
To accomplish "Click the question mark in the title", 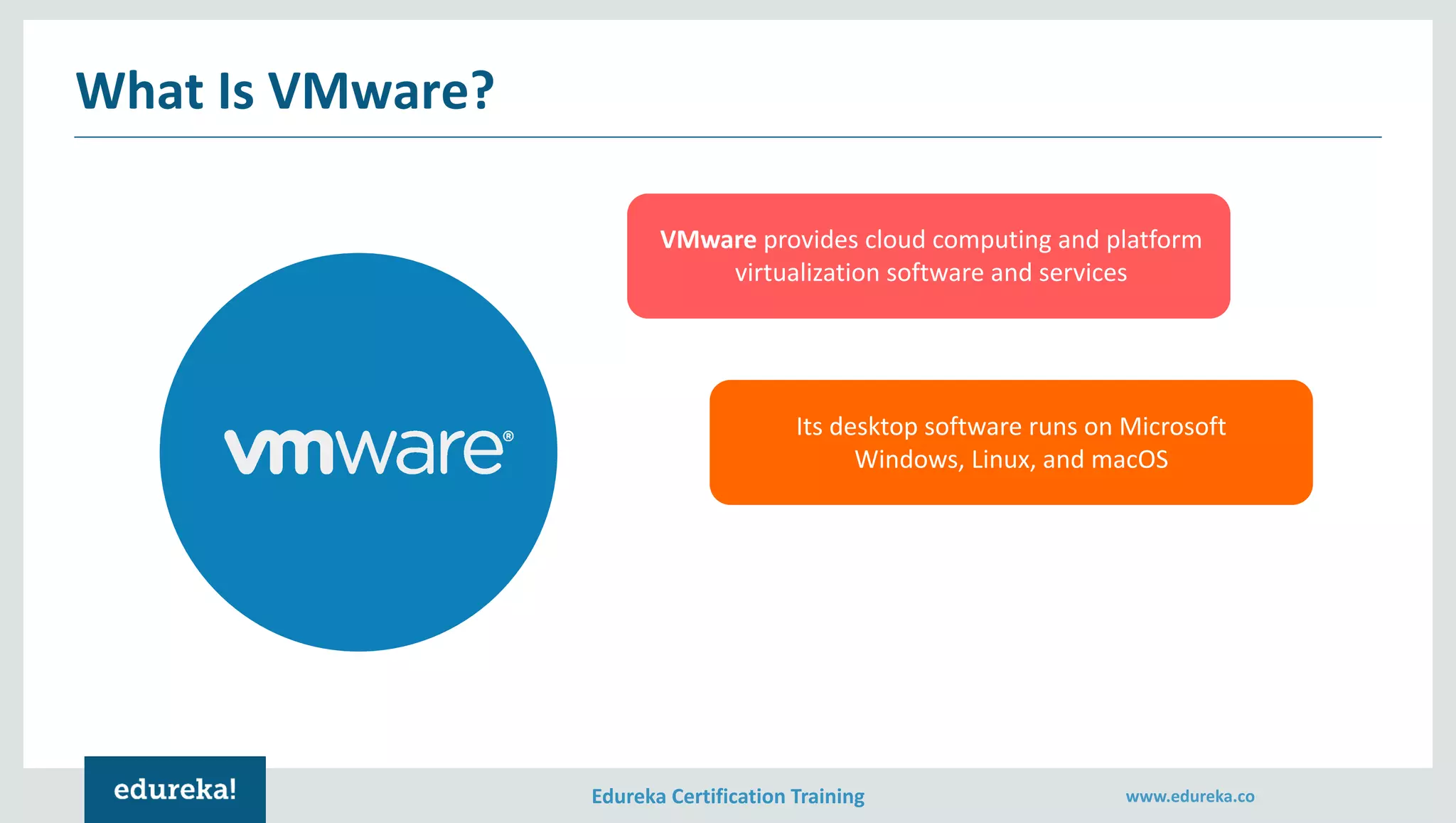I will [x=483, y=91].
